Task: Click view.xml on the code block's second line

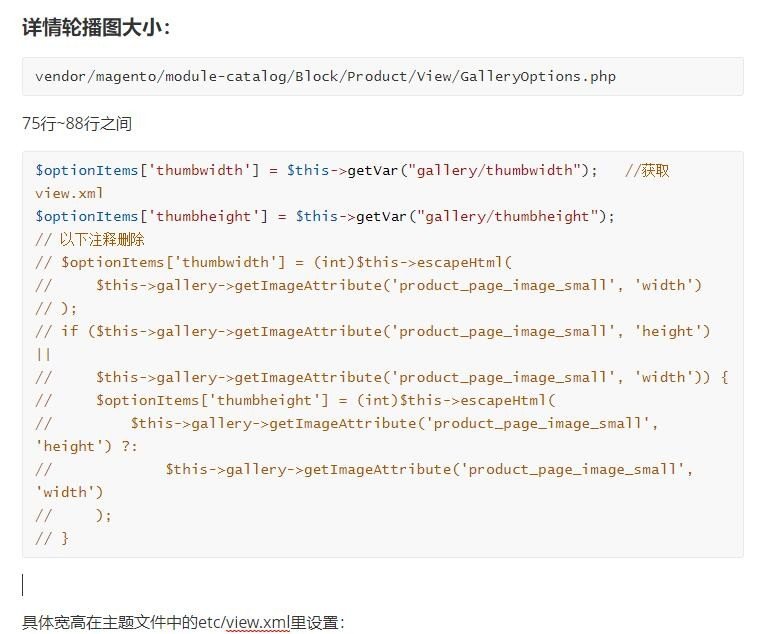Action: click(x=69, y=193)
